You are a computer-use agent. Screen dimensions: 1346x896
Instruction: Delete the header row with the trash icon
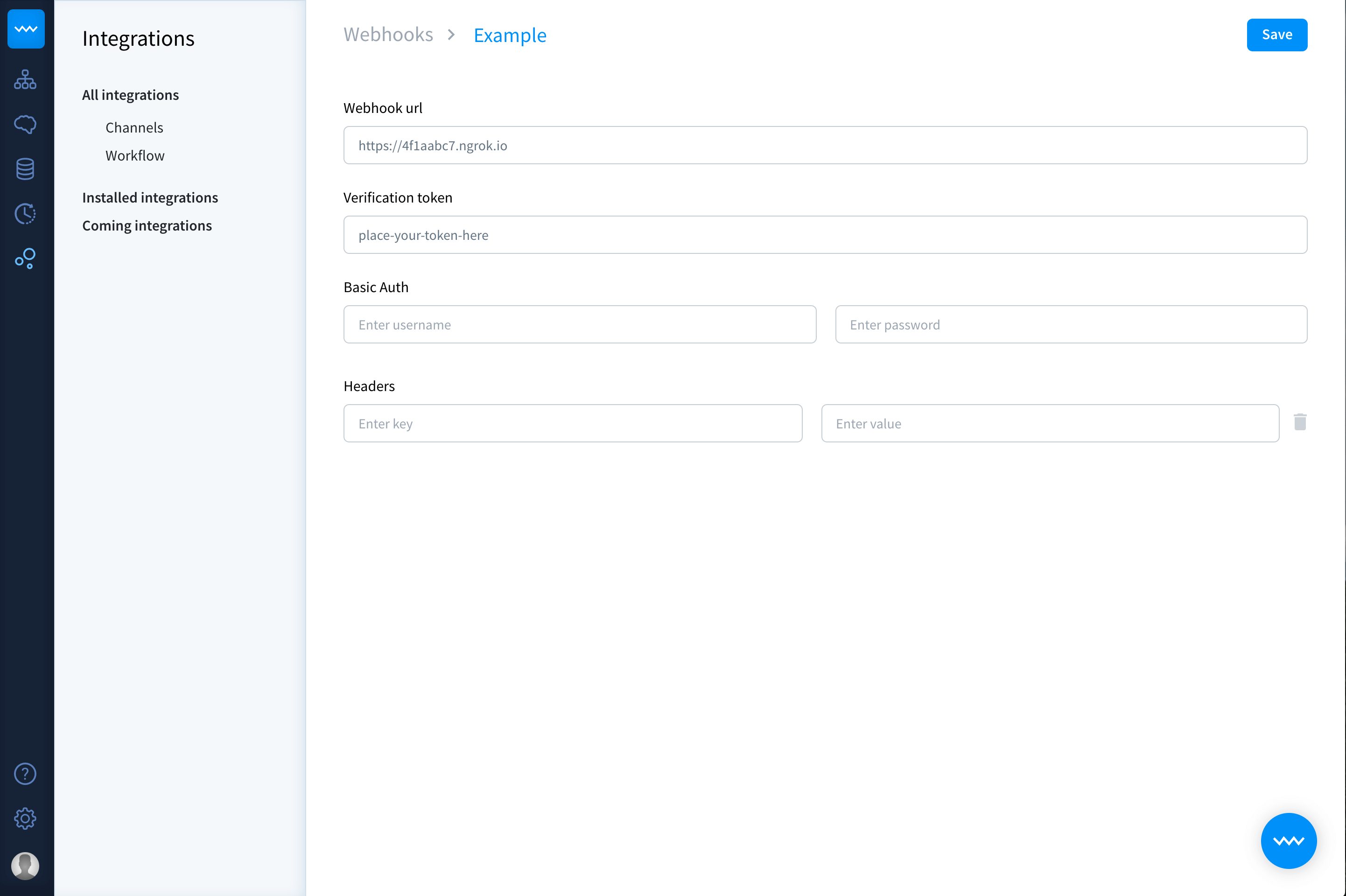point(1300,422)
